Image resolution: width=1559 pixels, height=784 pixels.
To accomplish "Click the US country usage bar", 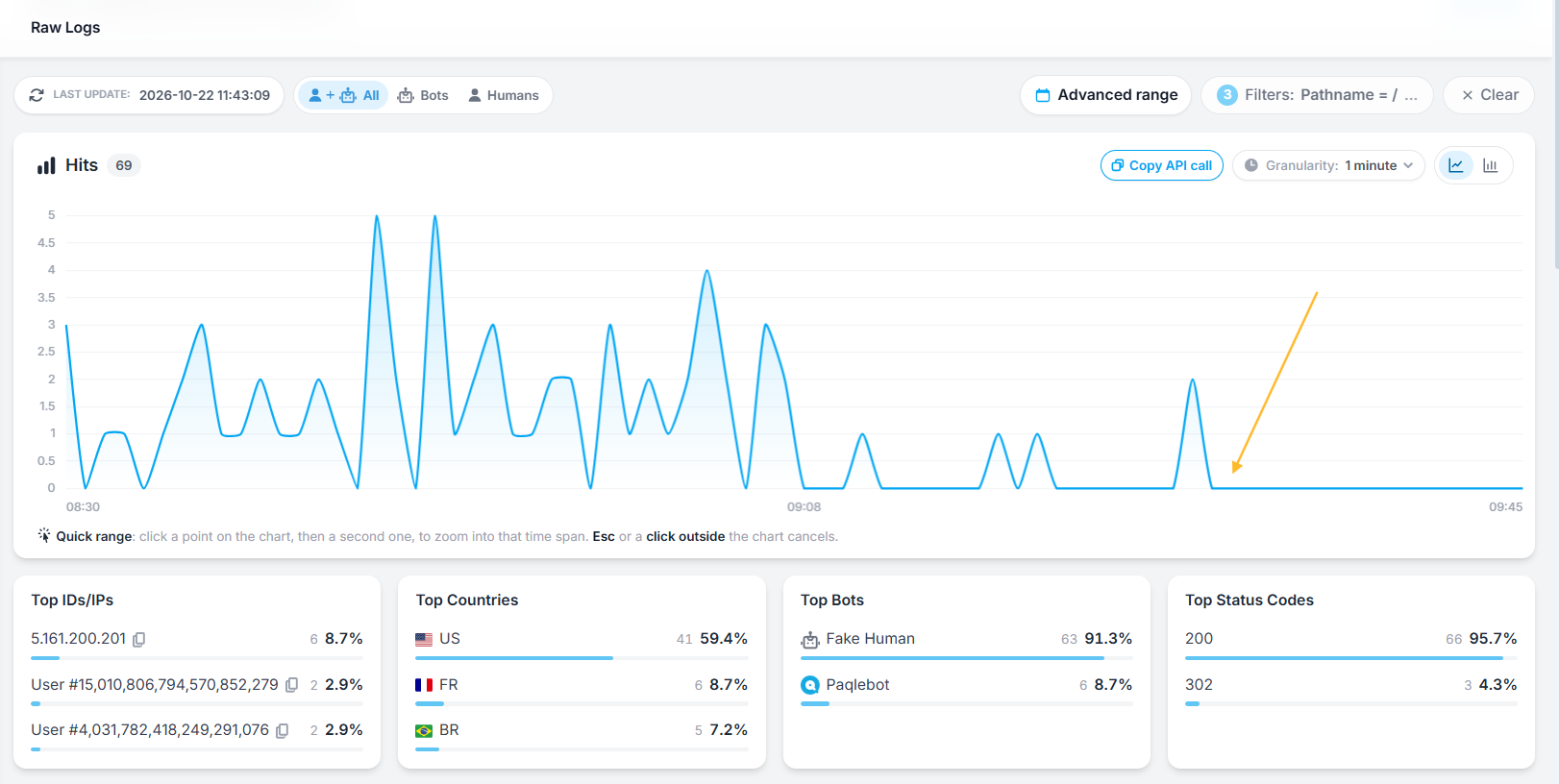I will pos(582,658).
